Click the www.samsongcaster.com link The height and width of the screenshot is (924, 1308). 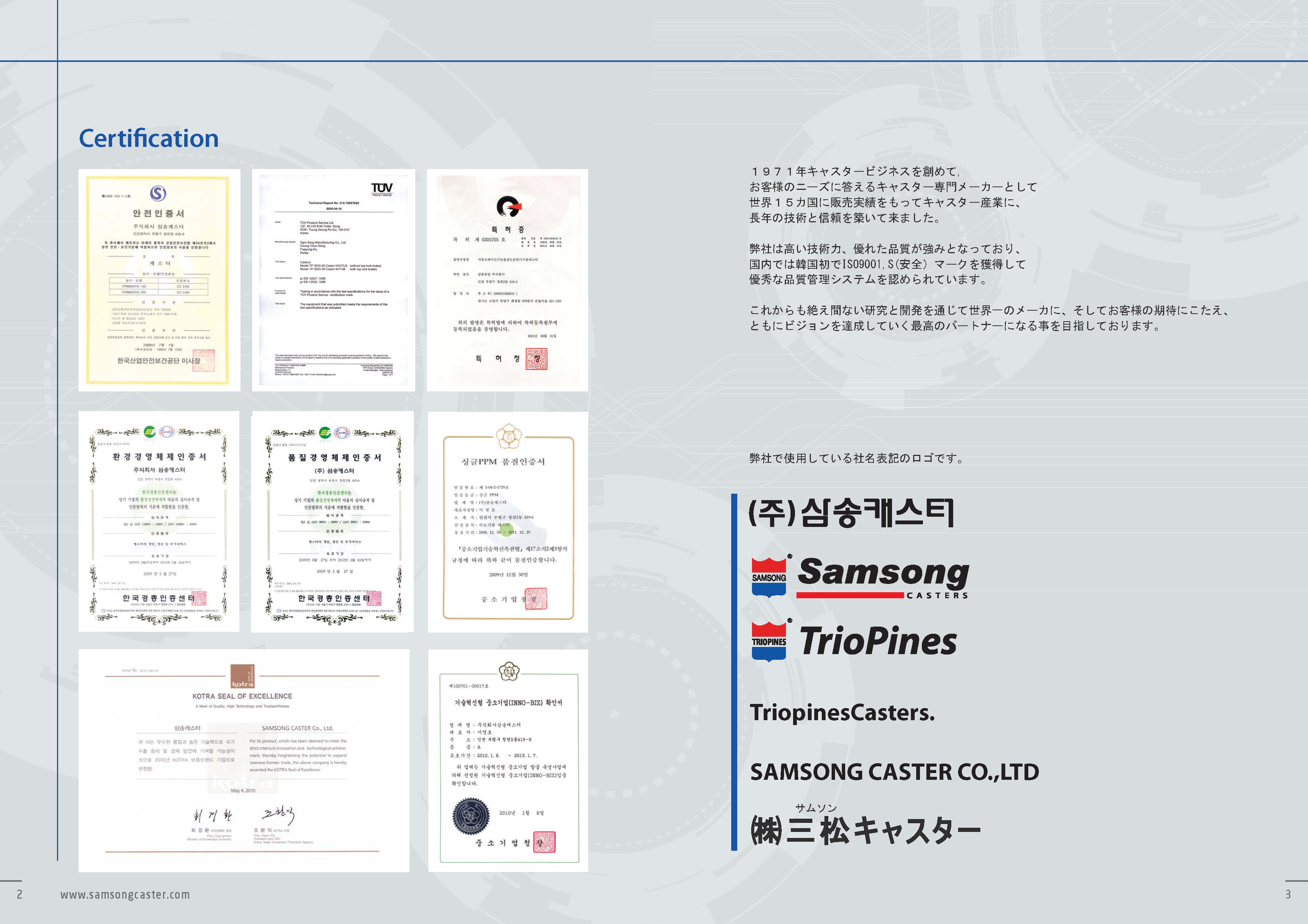125,895
